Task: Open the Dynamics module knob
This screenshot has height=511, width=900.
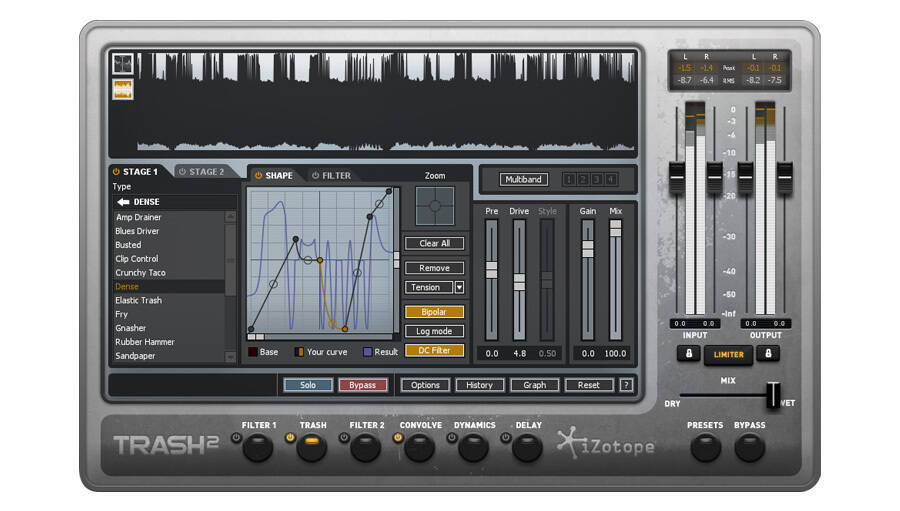Action: pyautogui.click(x=474, y=448)
